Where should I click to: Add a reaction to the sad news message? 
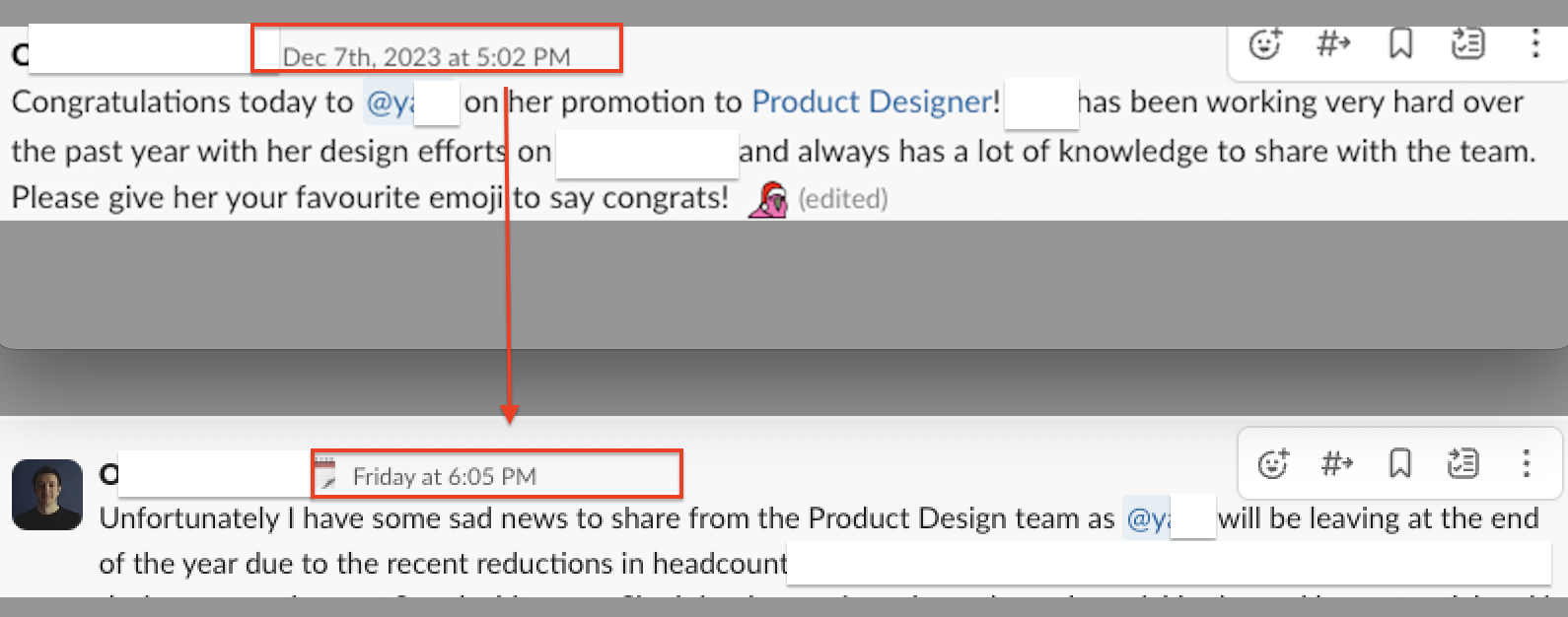tap(1273, 463)
